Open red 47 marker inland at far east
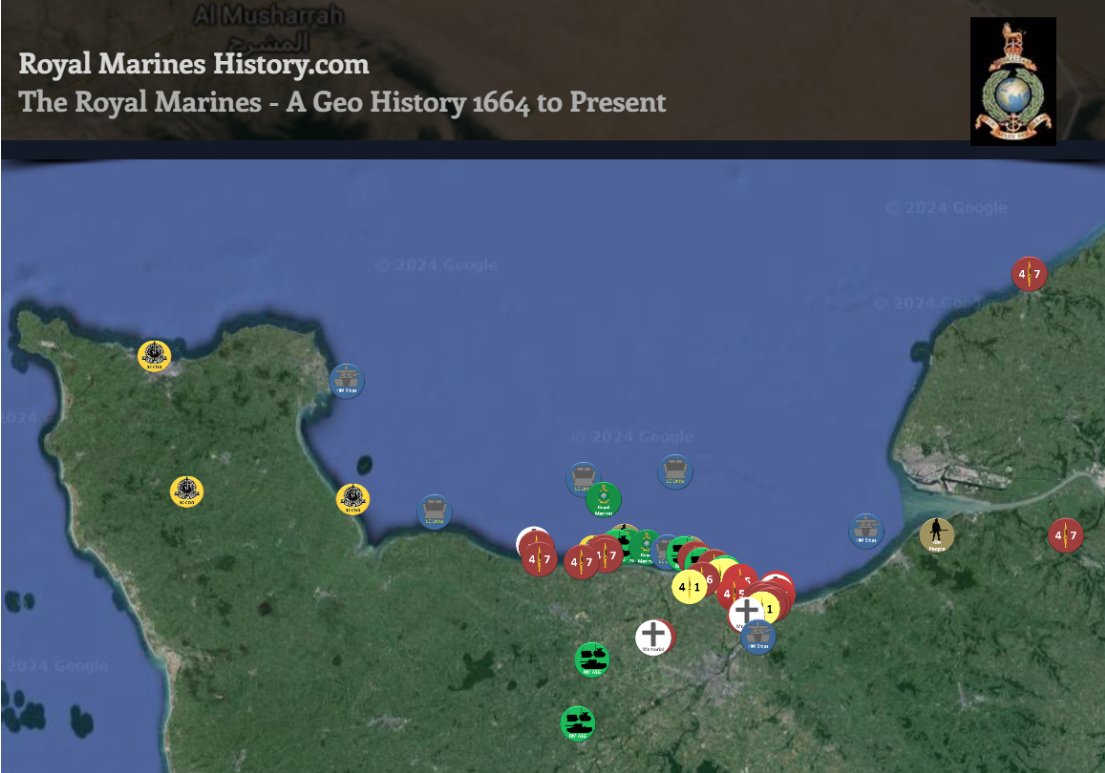The height and width of the screenshot is (773, 1105). 1066,535
